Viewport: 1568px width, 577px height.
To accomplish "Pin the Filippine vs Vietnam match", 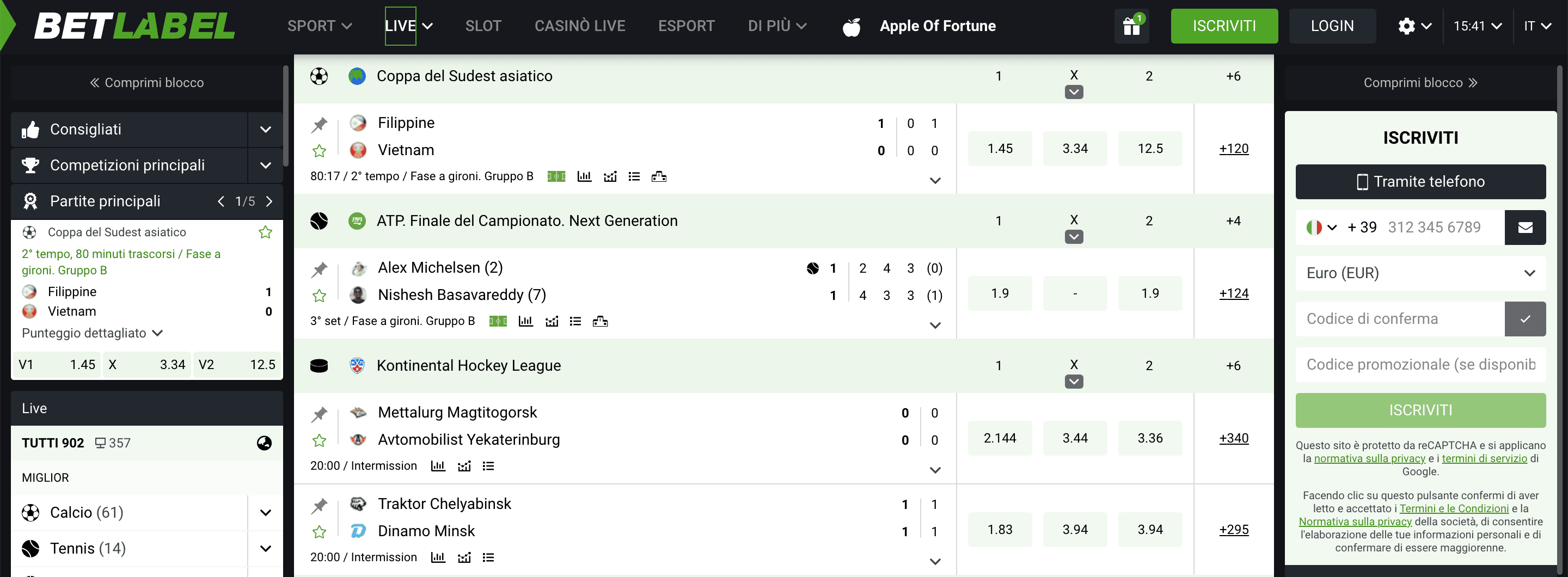I will pos(319,125).
